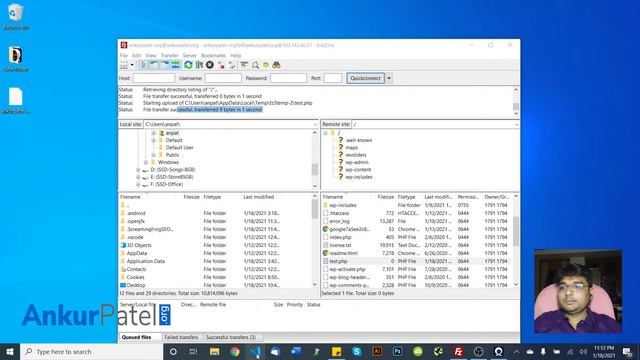This screenshot has width=640, height=360.
Task: Switch to the Successful transfers tab
Action: 231,337
